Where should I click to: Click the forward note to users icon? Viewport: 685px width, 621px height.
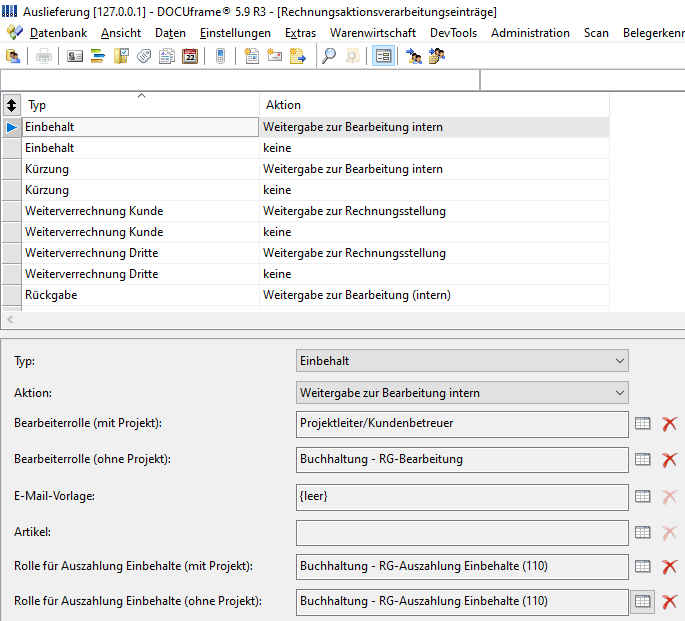(x=437, y=56)
